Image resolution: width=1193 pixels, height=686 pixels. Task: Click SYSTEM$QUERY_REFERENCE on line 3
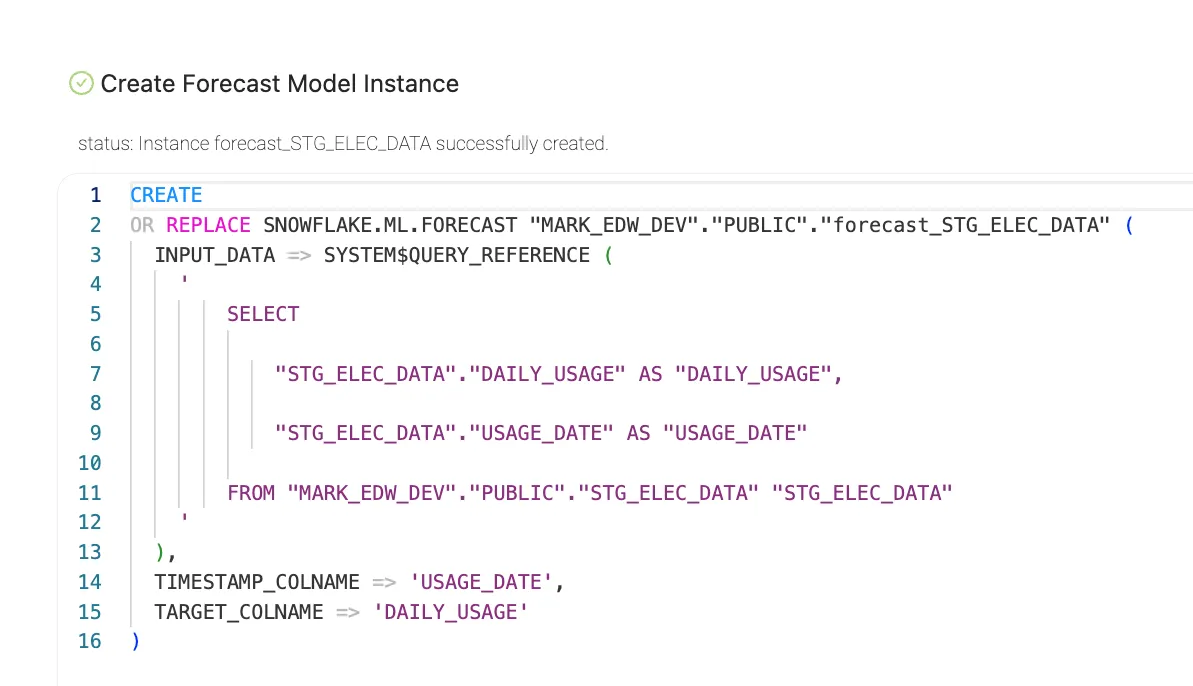point(457,255)
